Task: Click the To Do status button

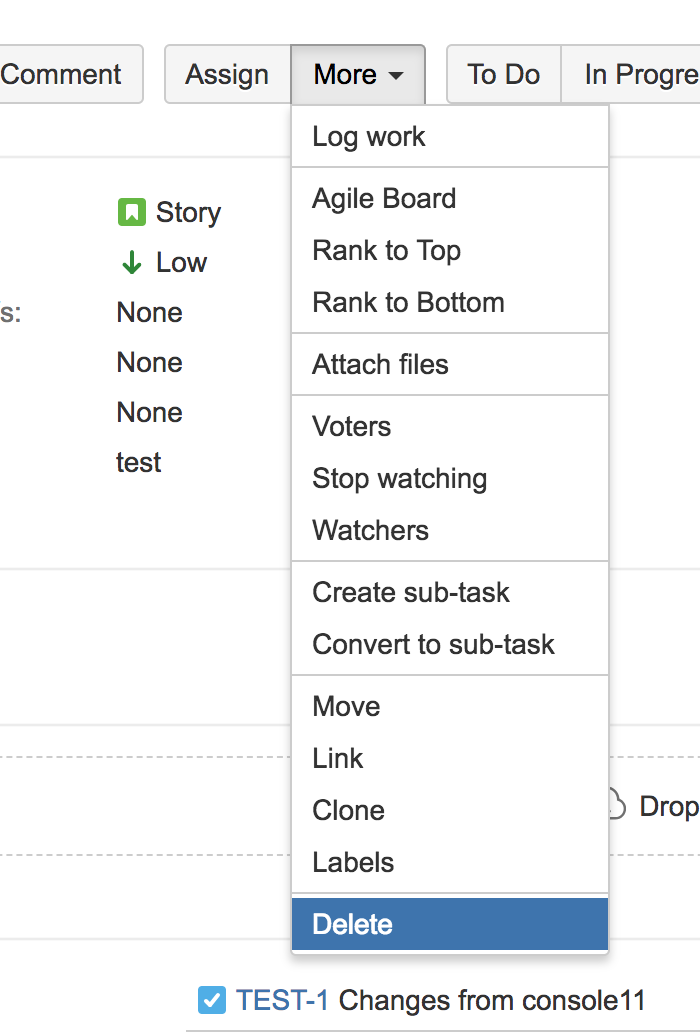Action: coord(503,74)
